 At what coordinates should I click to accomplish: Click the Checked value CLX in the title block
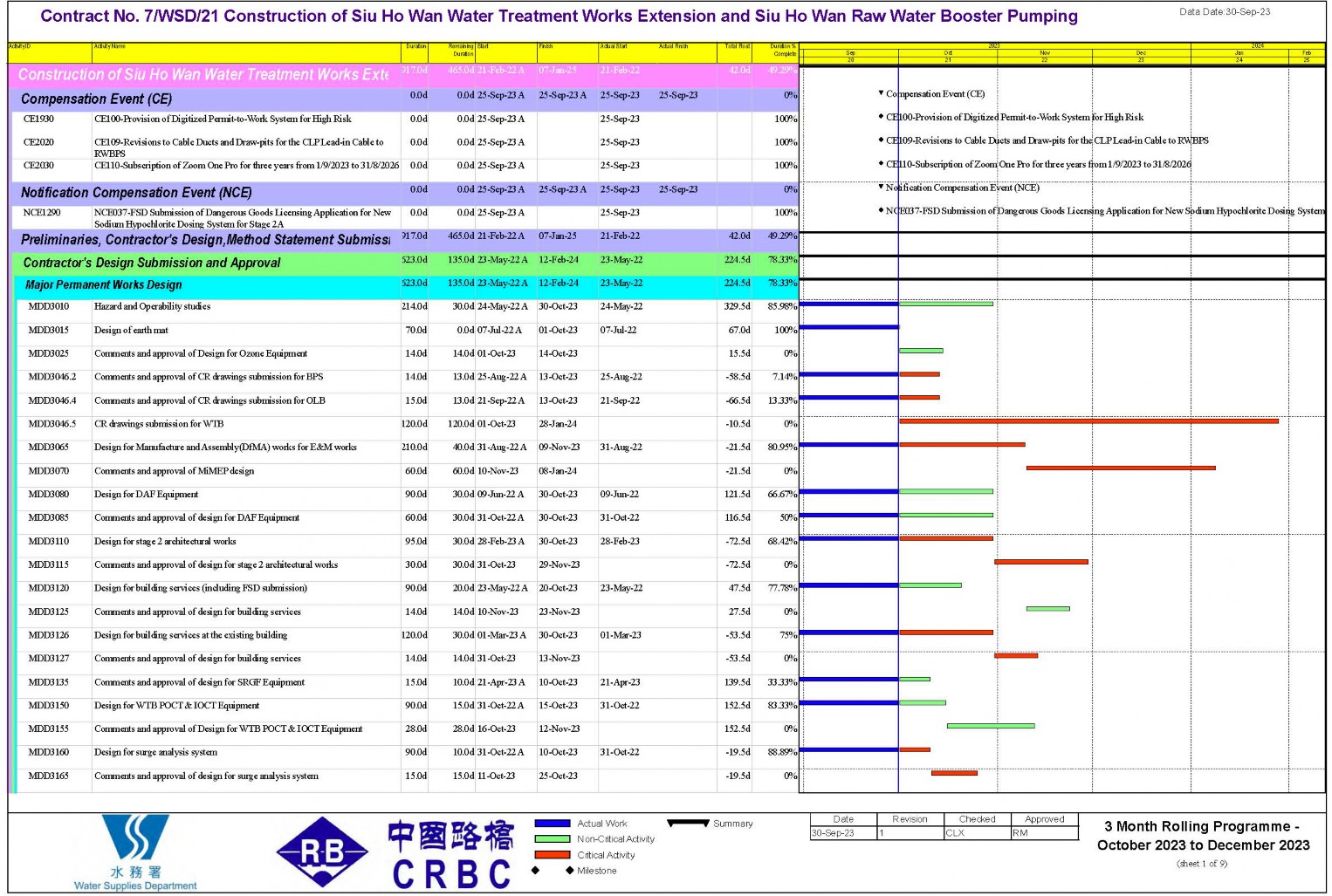[955, 834]
